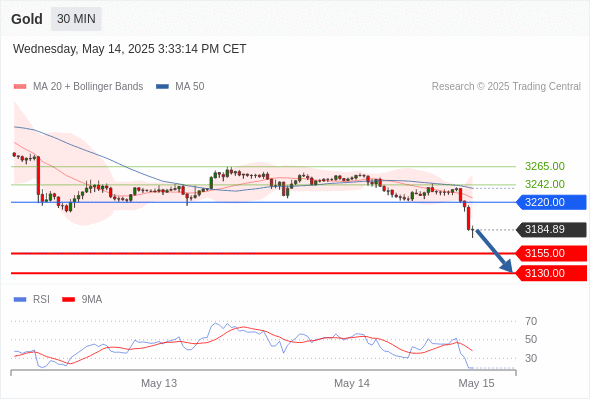The height and width of the screenshot is (400, 590).
Task: Click the RSI 30 axis label
Action: [531, 358]
